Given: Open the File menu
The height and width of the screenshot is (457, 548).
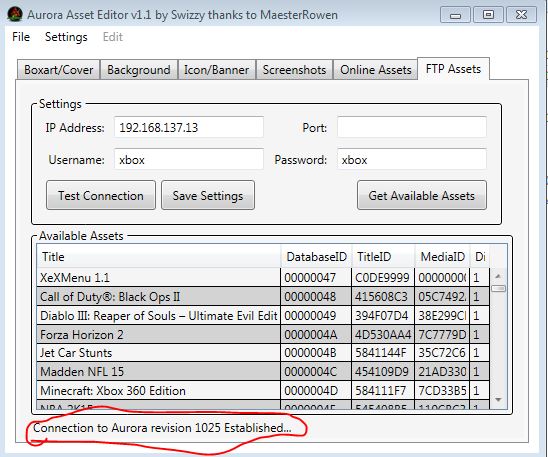Looking at the screenshot, I should [21, 37].
